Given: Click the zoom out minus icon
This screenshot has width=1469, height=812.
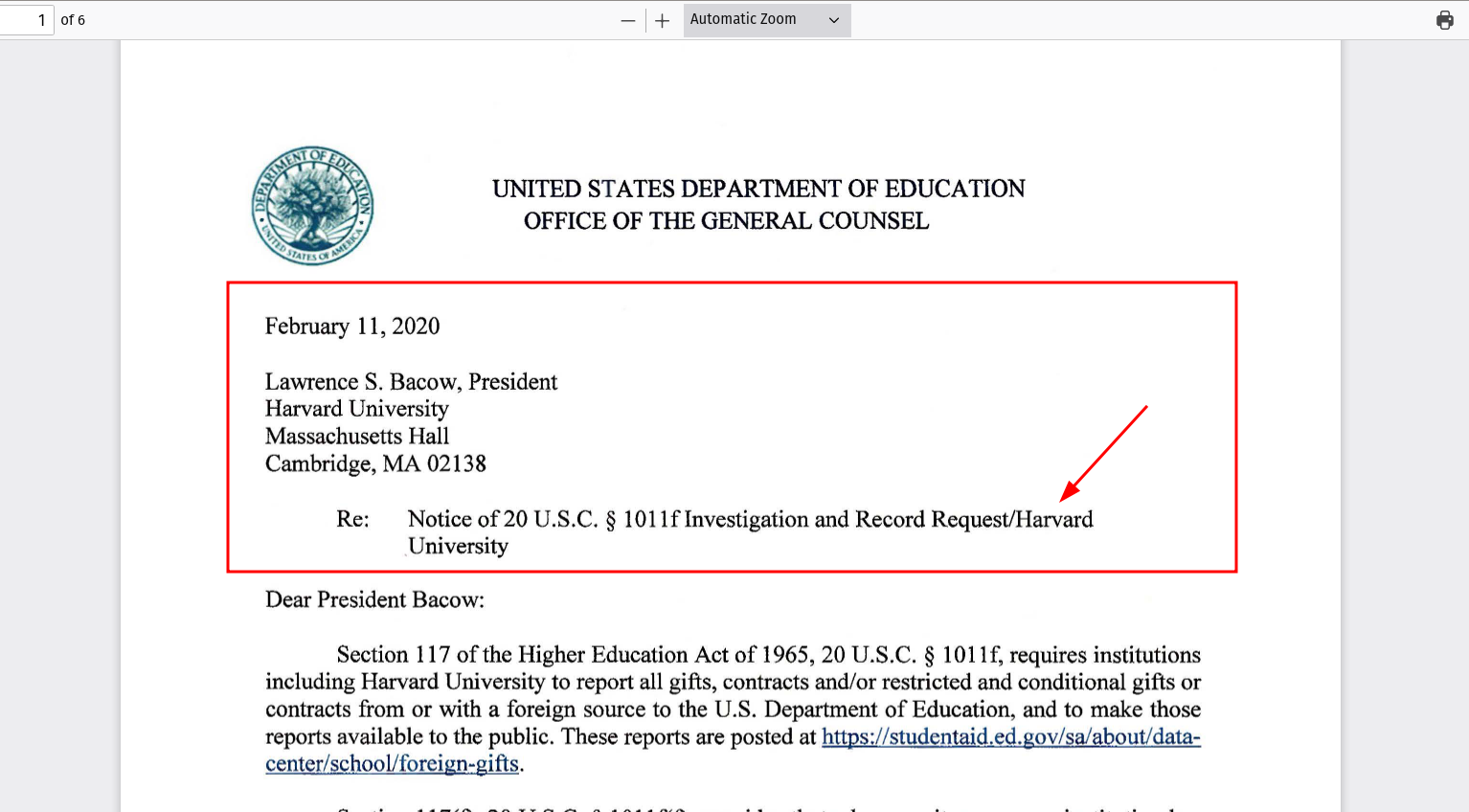Looking at the screenshot, I should pos(628,20).
